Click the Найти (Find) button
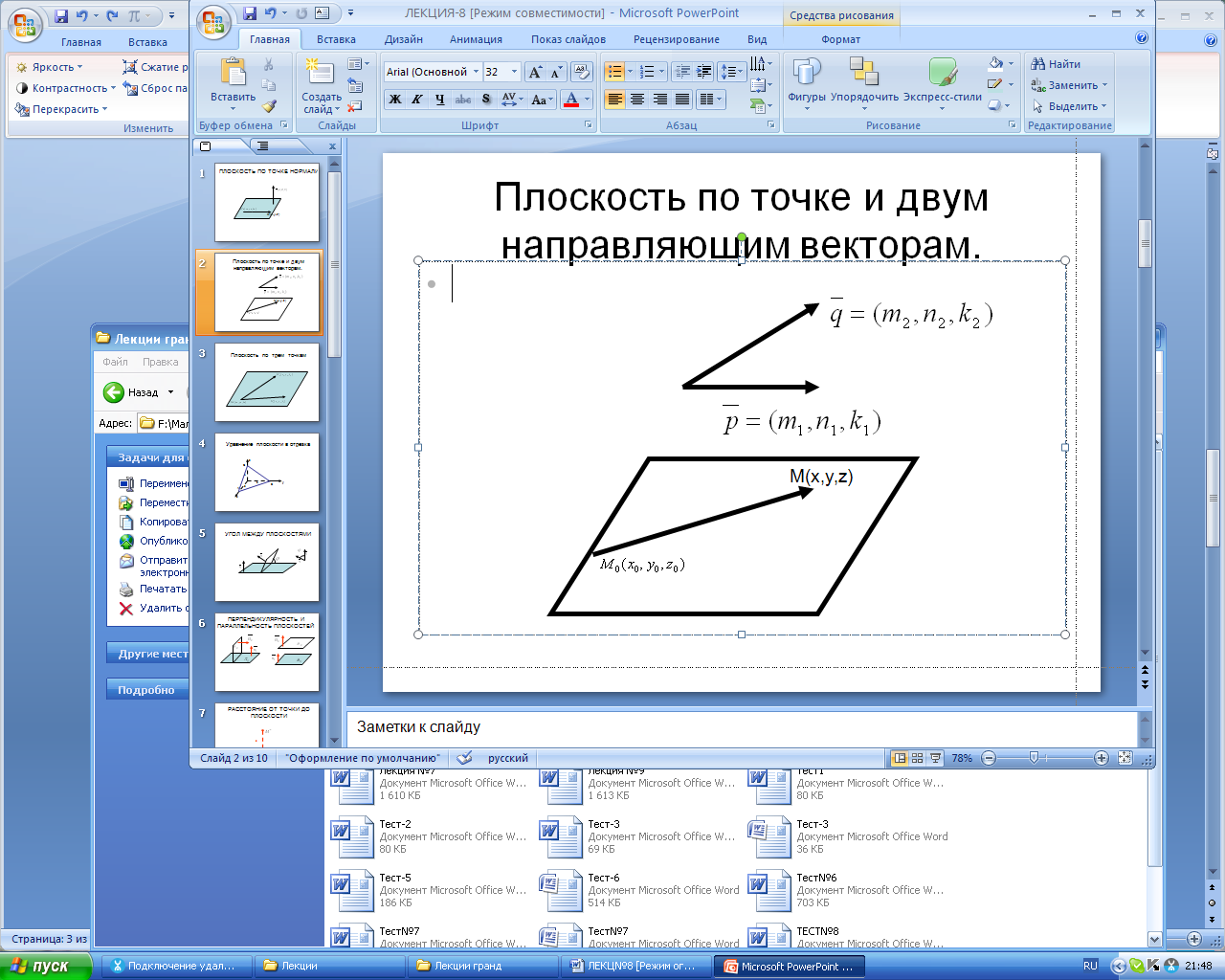 tap(1056, 64)
